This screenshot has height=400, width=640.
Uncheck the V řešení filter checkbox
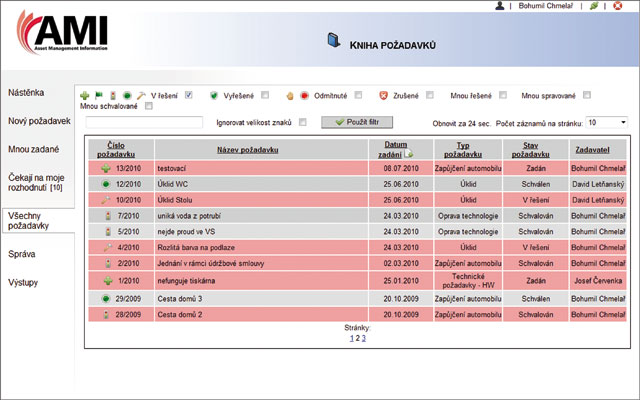(188, 95)
